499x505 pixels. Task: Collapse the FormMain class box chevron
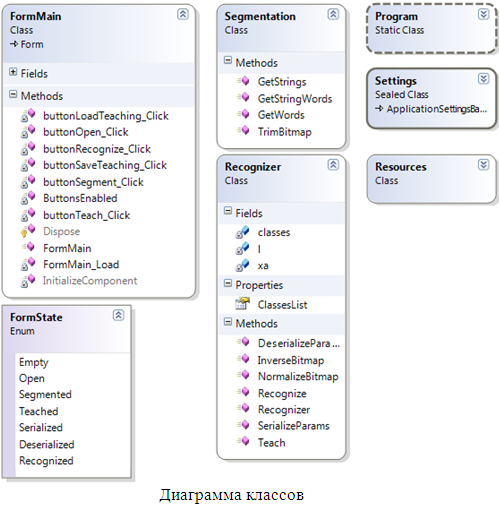183,14
